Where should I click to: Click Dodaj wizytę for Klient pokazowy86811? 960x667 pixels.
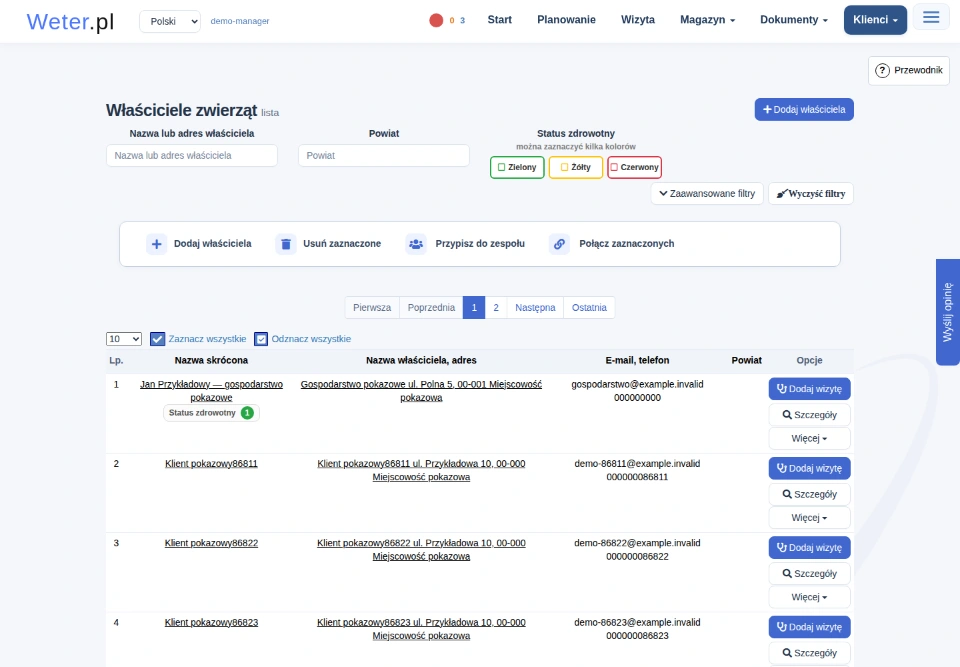click(809, 469)
